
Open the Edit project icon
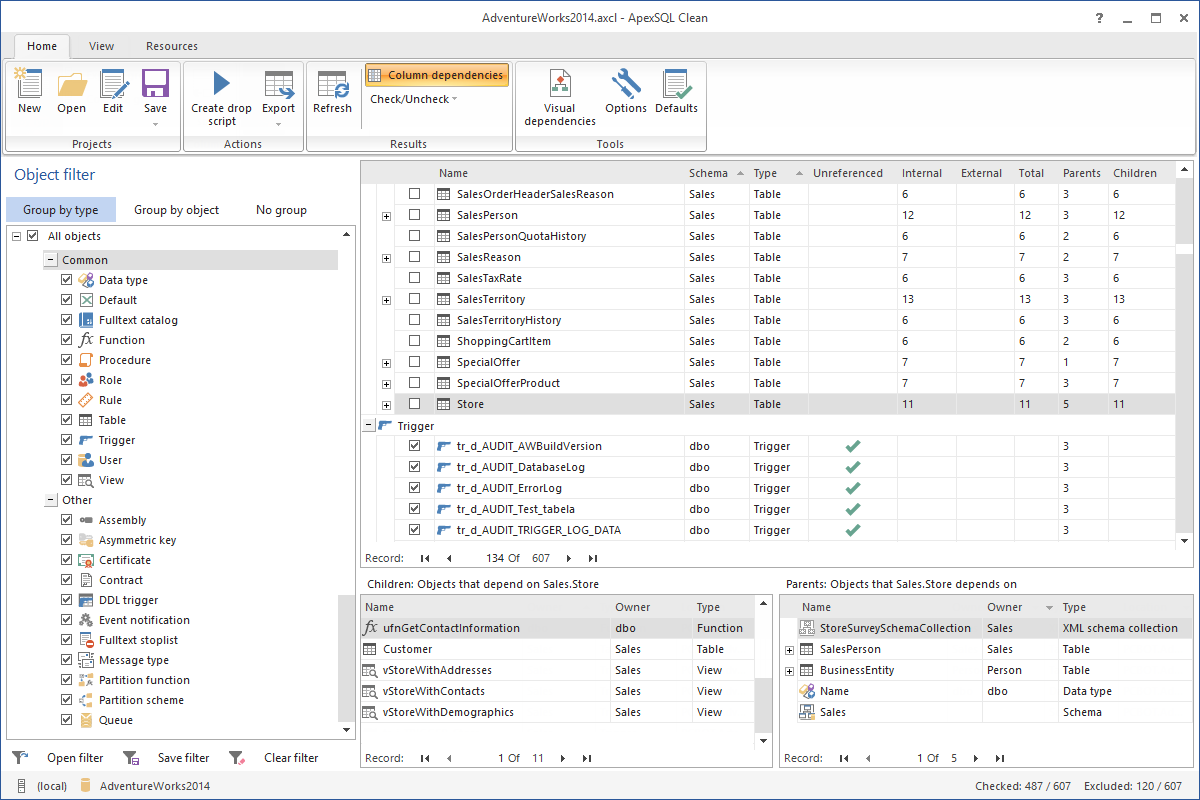[x=113, y=92]
